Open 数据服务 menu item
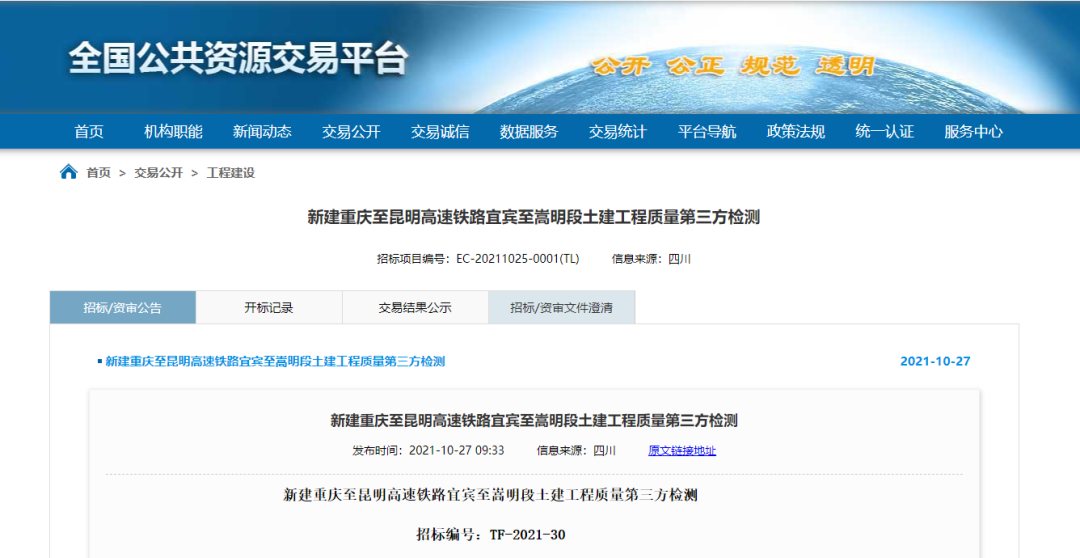The height and width of the screenshot is (558, 1080). click(529, 132)
